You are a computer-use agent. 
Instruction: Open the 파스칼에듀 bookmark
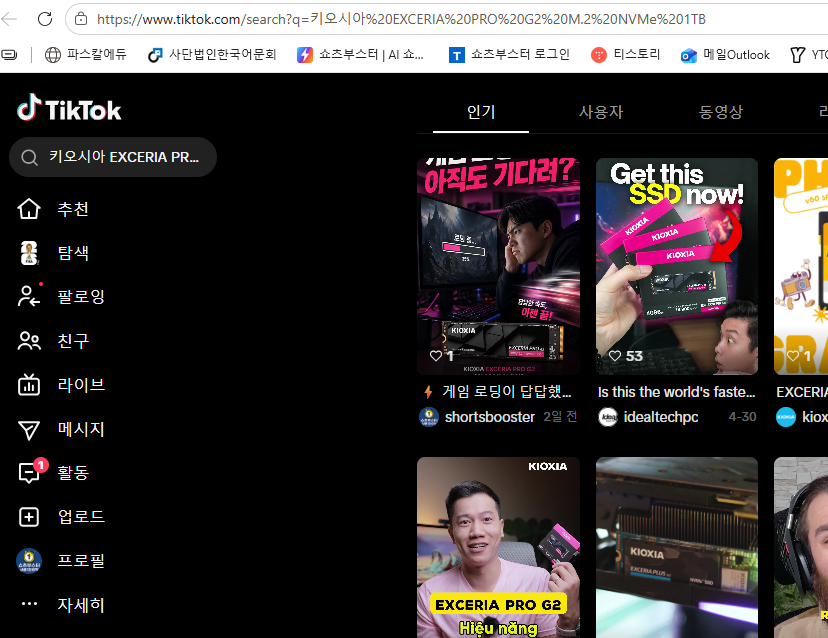click(x=85, y=54)
